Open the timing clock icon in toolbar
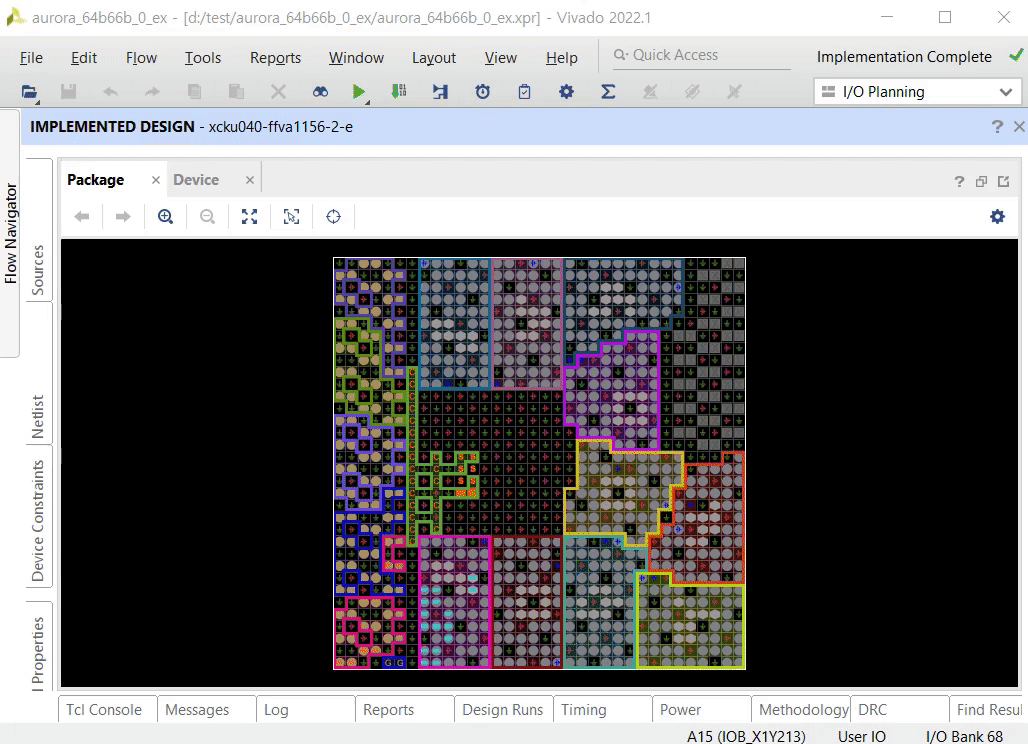The width and height of the screenshot is (1028, 744). click(483, 92)
